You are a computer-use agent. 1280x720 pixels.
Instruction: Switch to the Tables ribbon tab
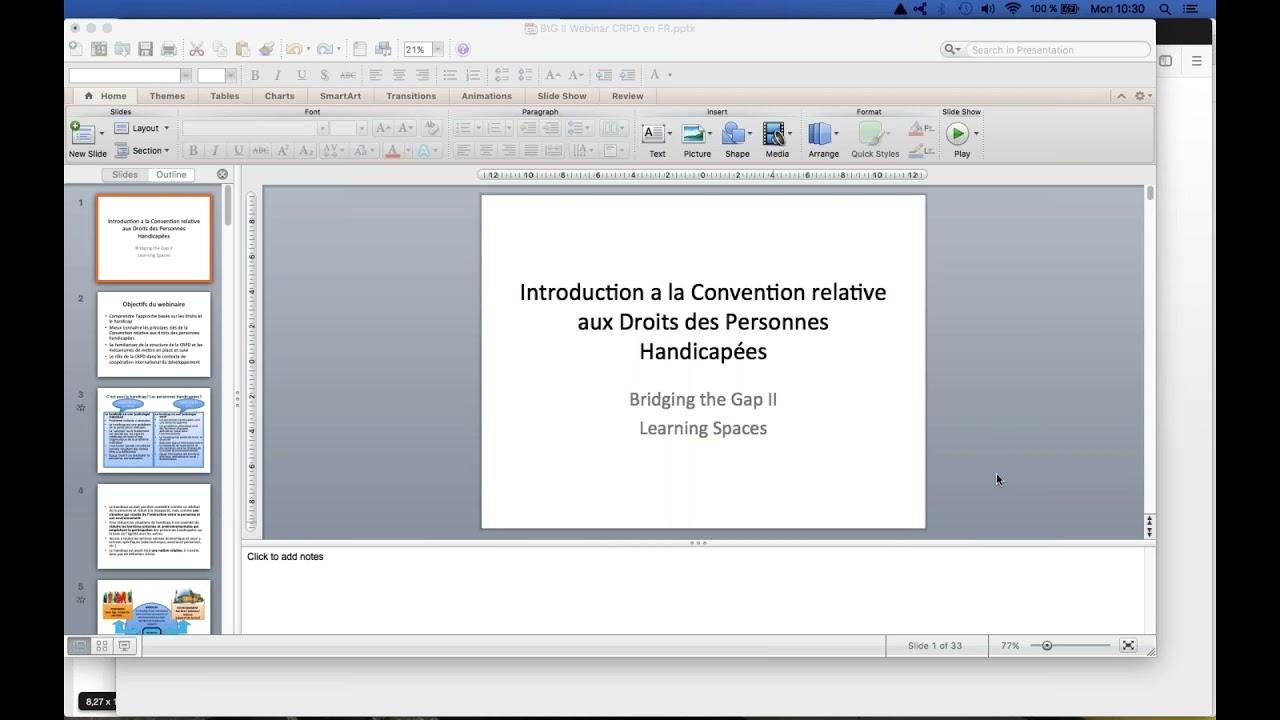(x=224, y=96)
